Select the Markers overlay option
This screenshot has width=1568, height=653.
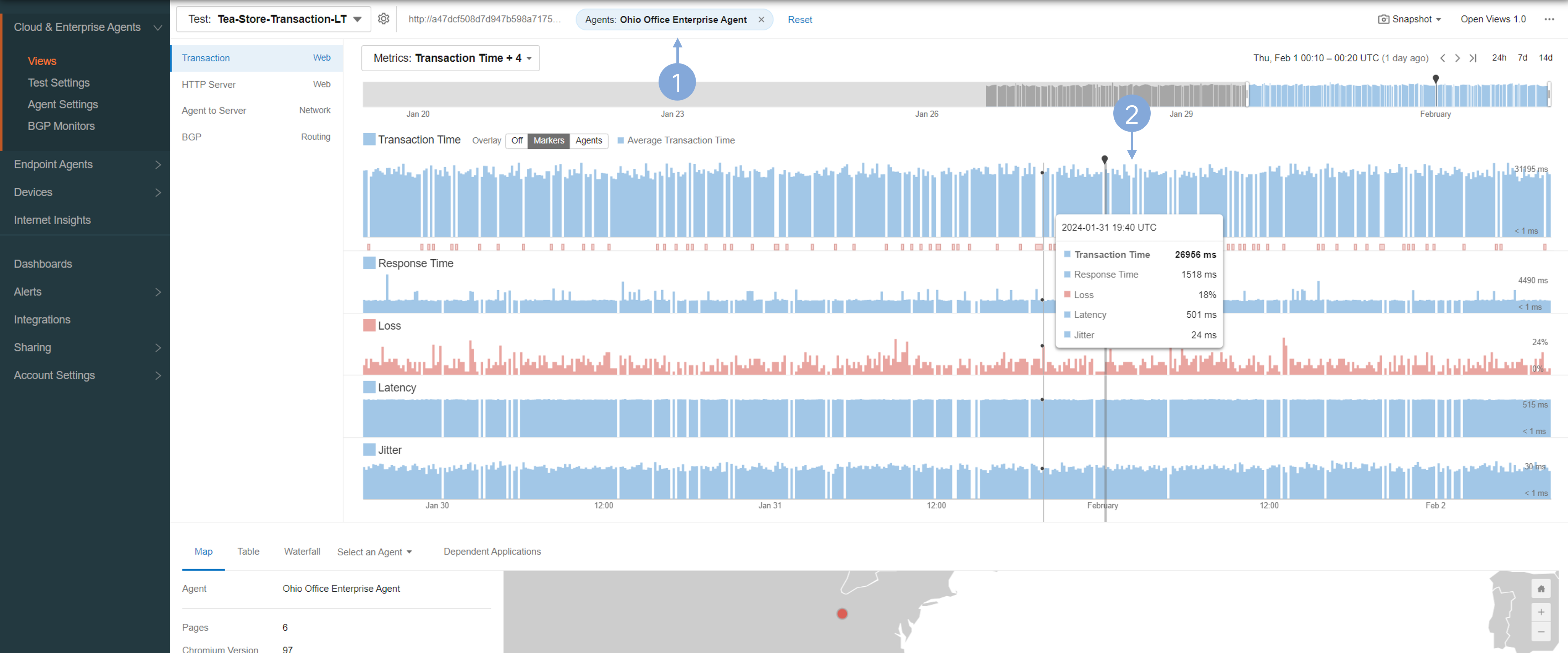click(548, 141)
